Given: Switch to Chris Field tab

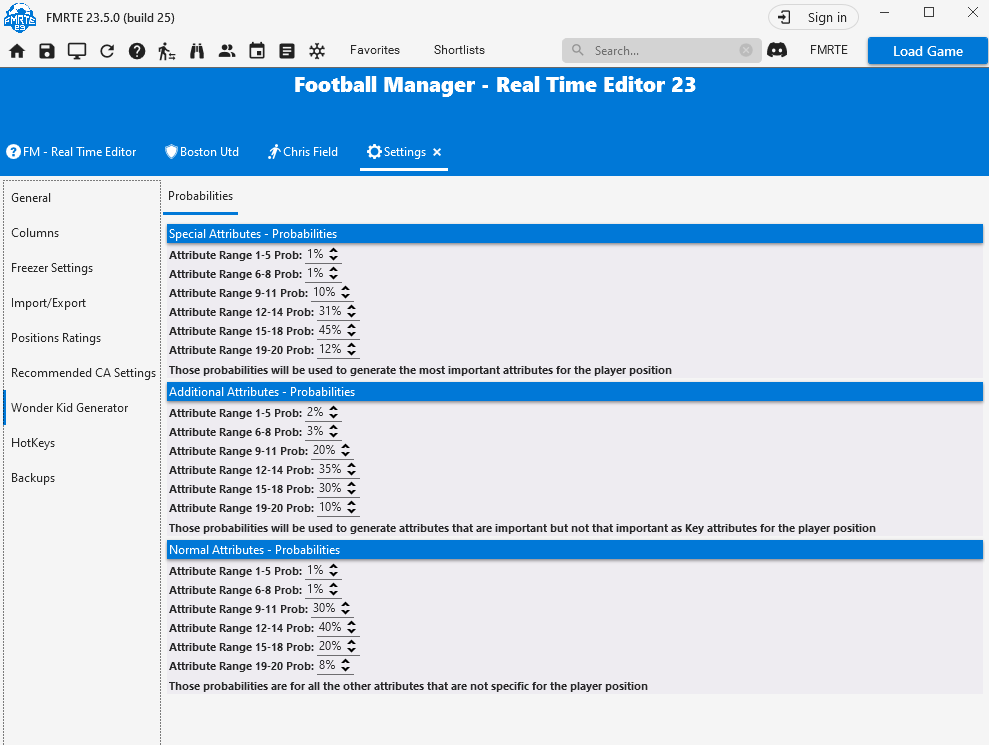Looking at the screenshot, I should [303, 152].
